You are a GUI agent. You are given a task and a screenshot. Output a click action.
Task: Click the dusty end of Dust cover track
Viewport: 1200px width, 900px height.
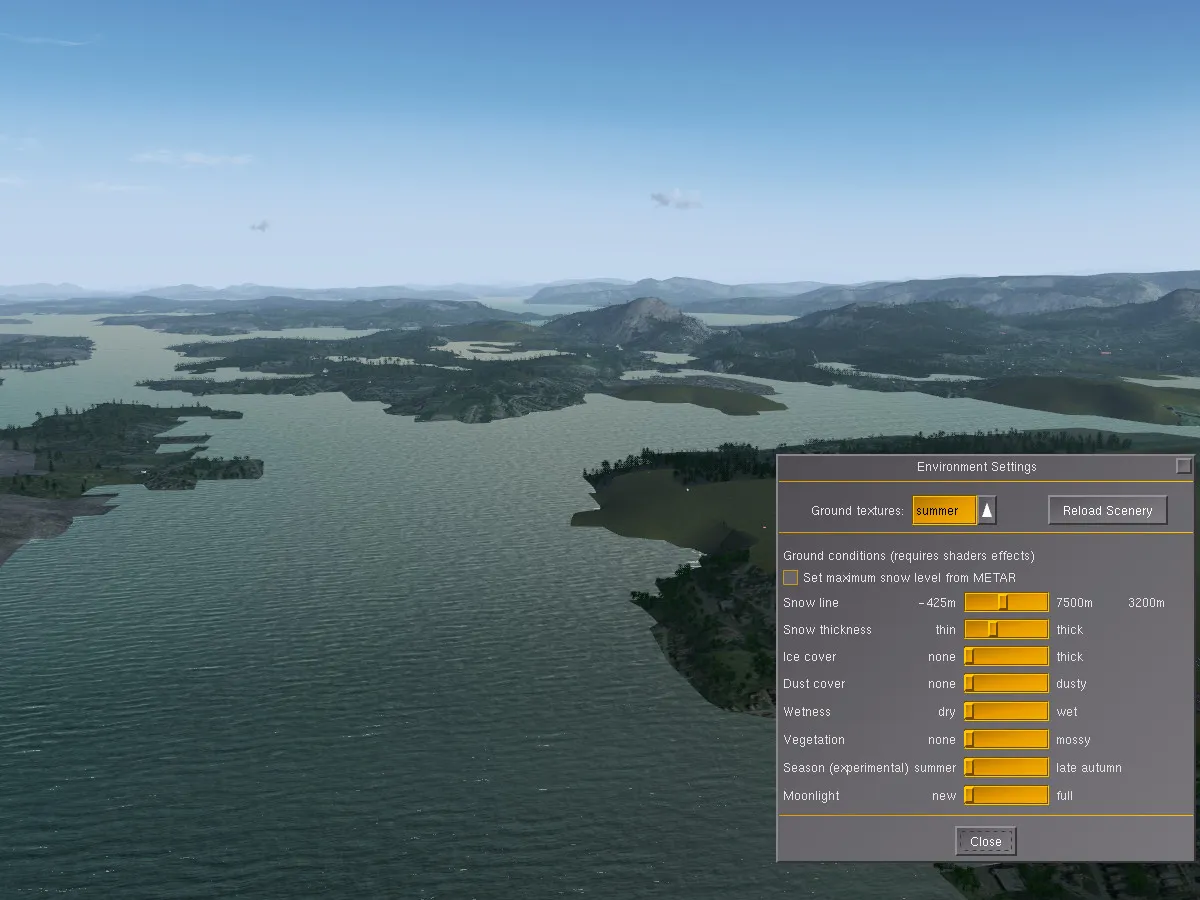[1042, 684]
